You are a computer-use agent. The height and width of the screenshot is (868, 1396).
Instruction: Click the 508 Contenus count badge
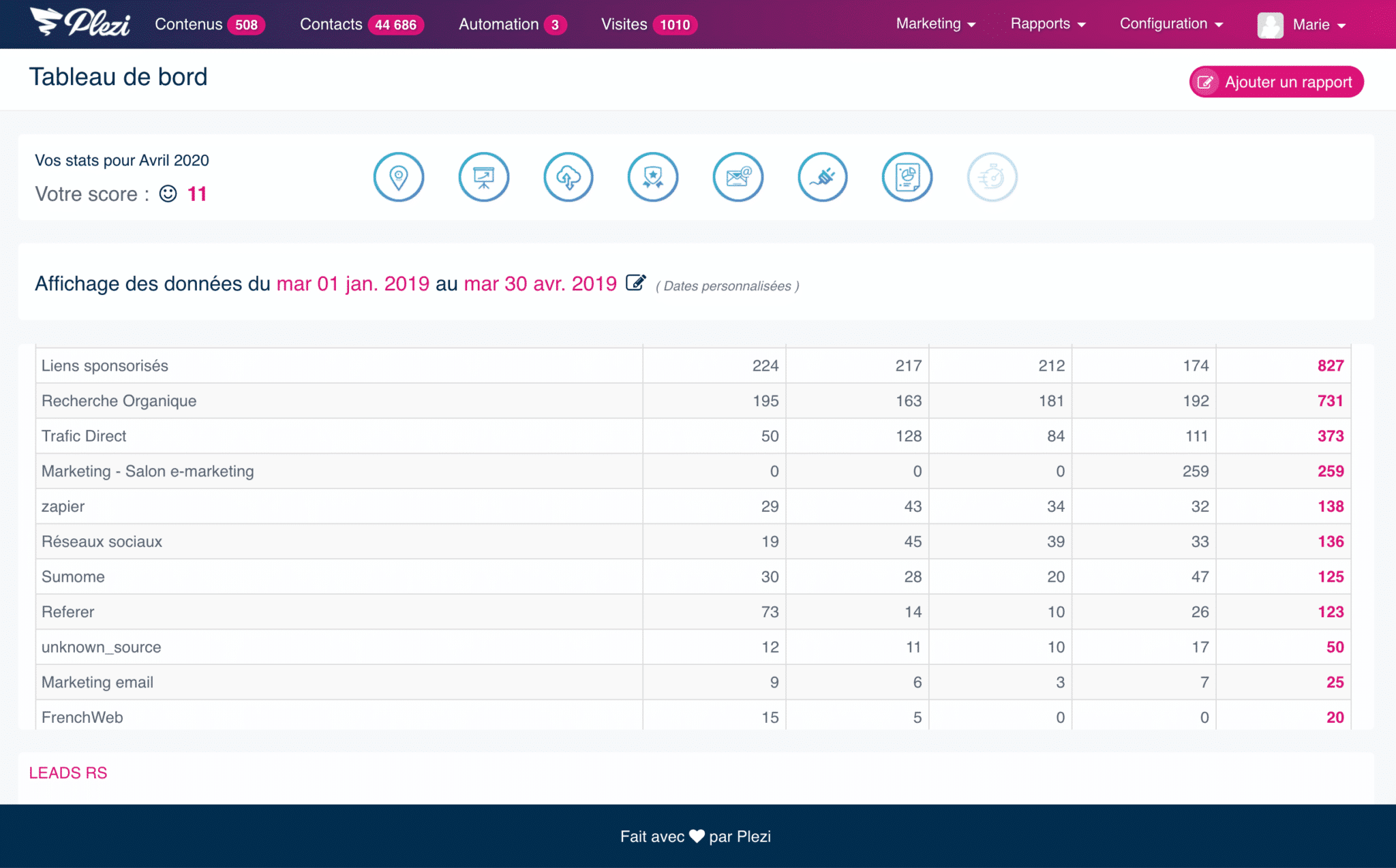click(x=246, y=25)
